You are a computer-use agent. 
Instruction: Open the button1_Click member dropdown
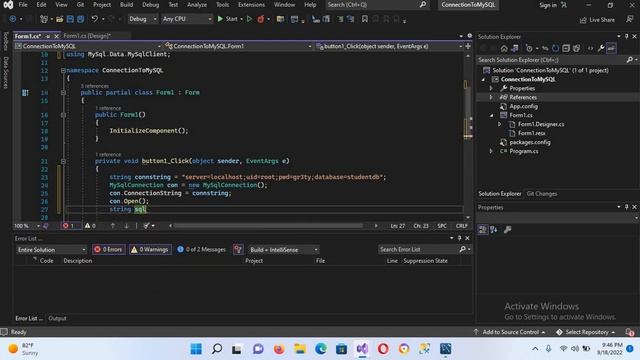click(x=389, y=46)
